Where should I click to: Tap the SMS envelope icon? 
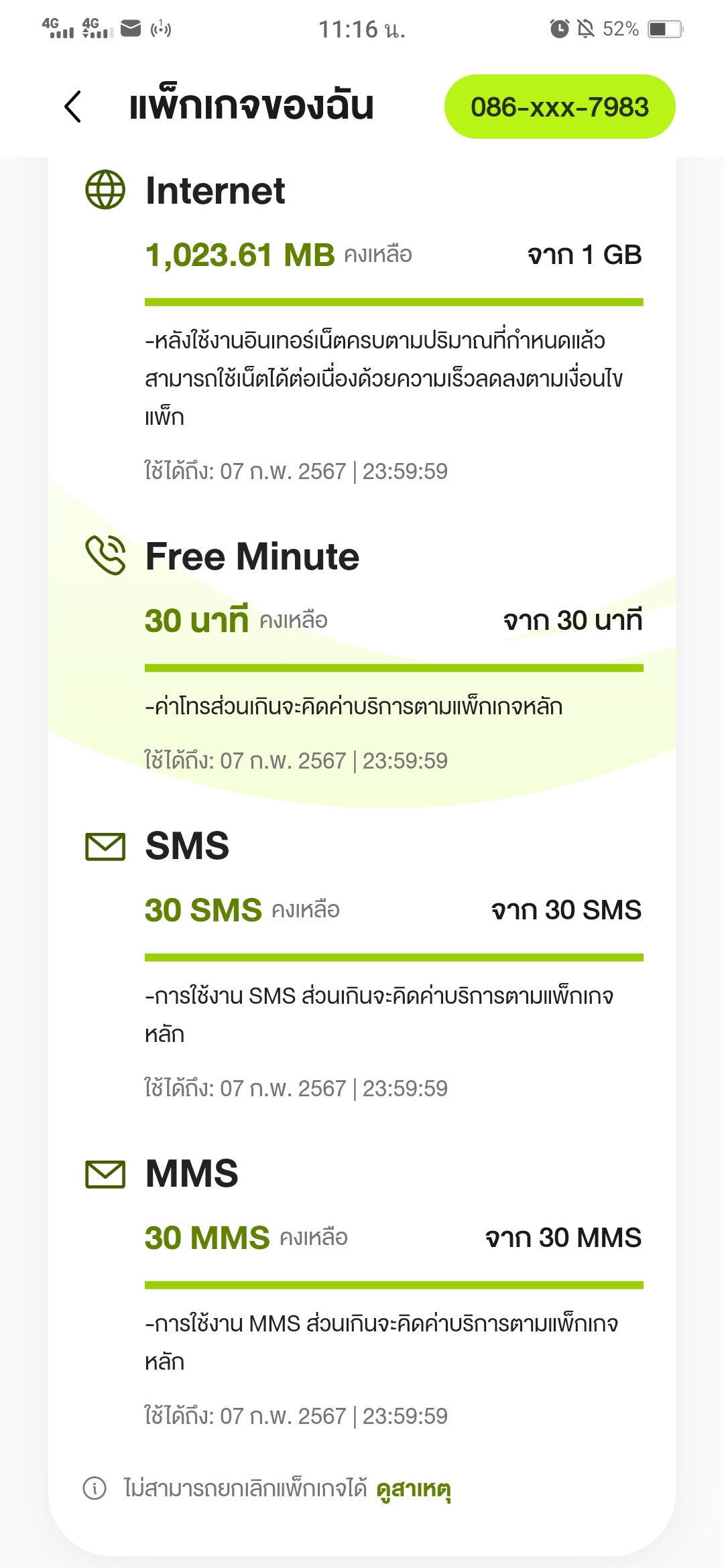(105, 846)
